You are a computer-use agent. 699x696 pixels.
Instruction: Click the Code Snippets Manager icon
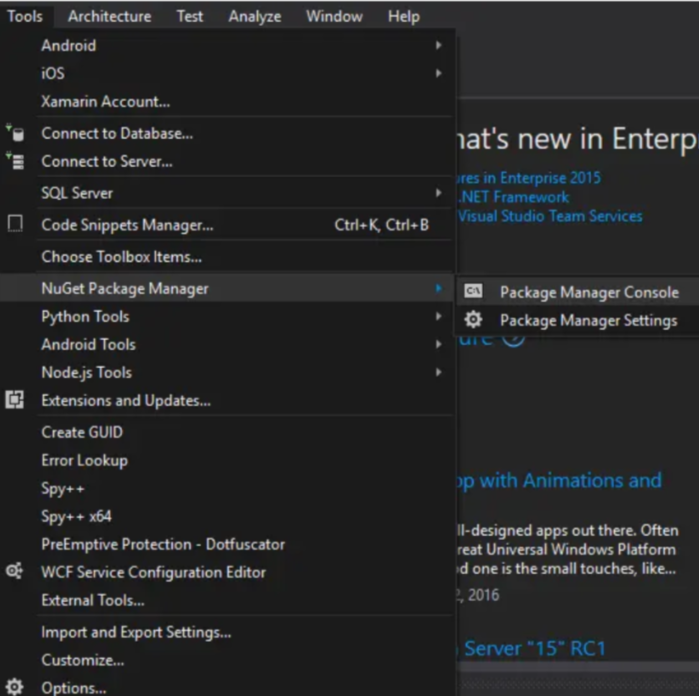point(15,225)
